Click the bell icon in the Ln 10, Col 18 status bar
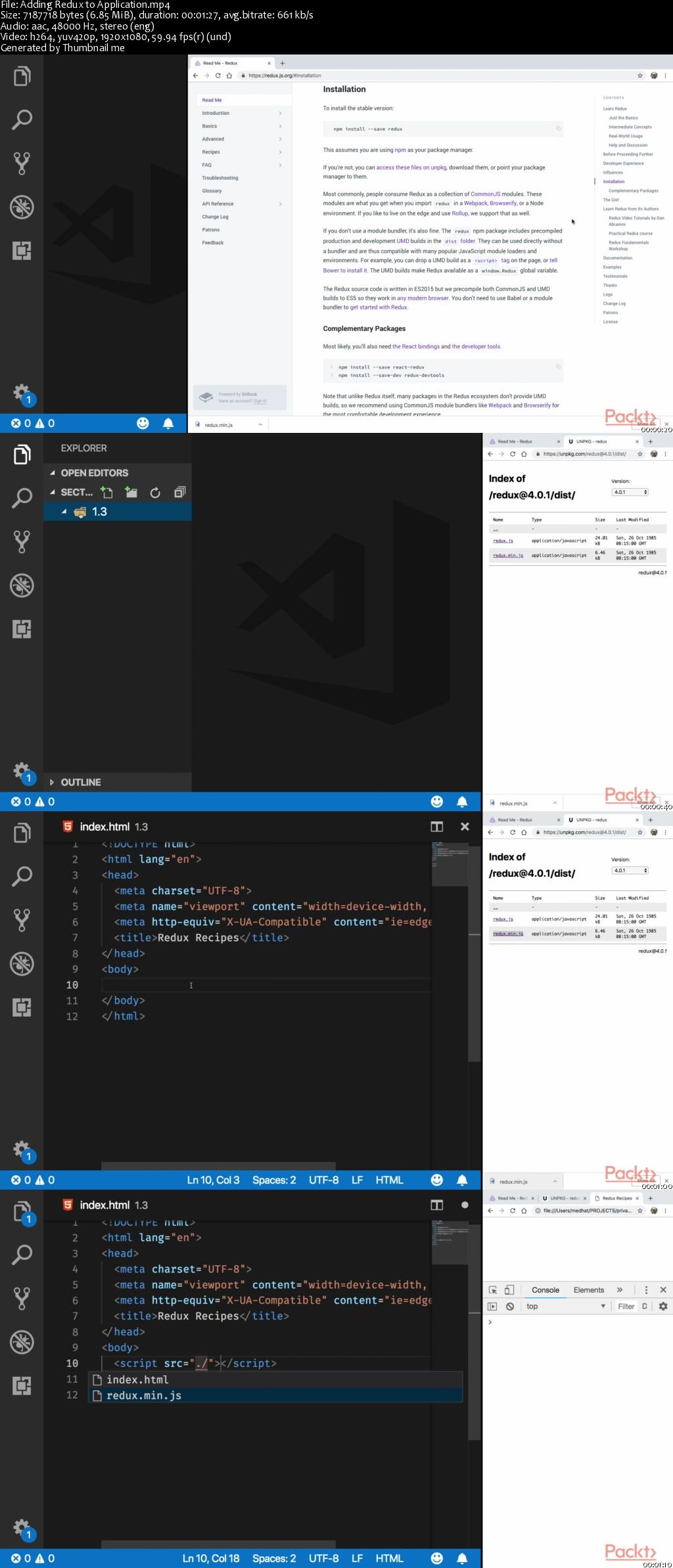Screen dimensions: 673x1568 [x=462, y=1557]
